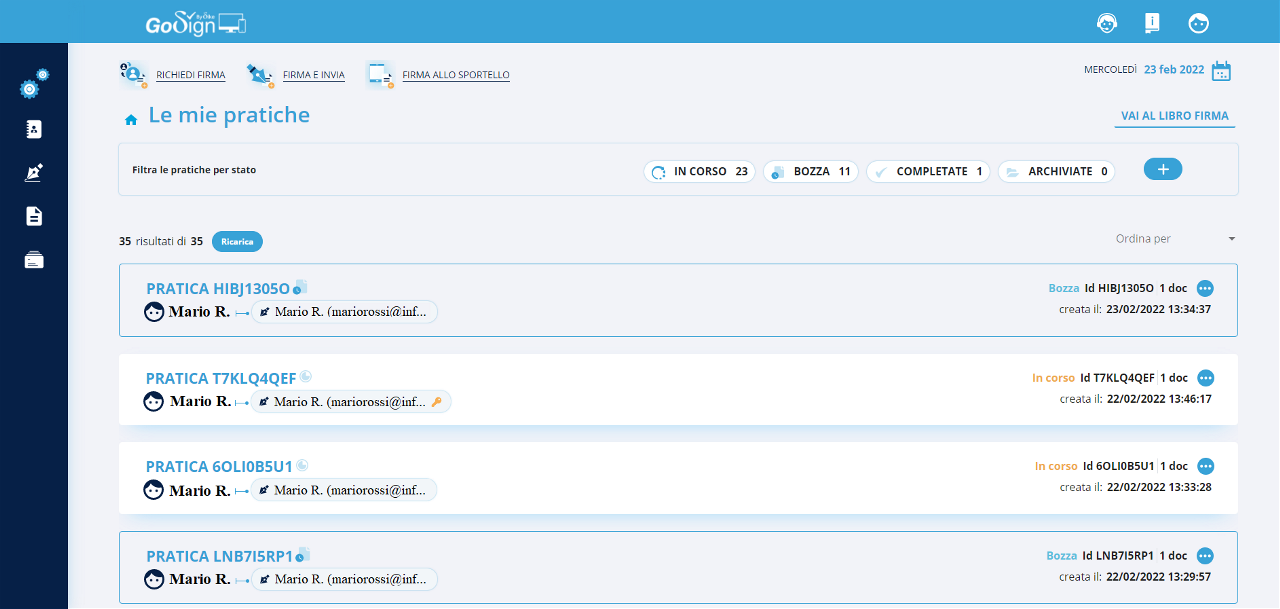The width and height of the screenshot is (1280, 609).
Task: Open options menu for PRATICA HIBJ1305O
Action: coord(1205,288)
